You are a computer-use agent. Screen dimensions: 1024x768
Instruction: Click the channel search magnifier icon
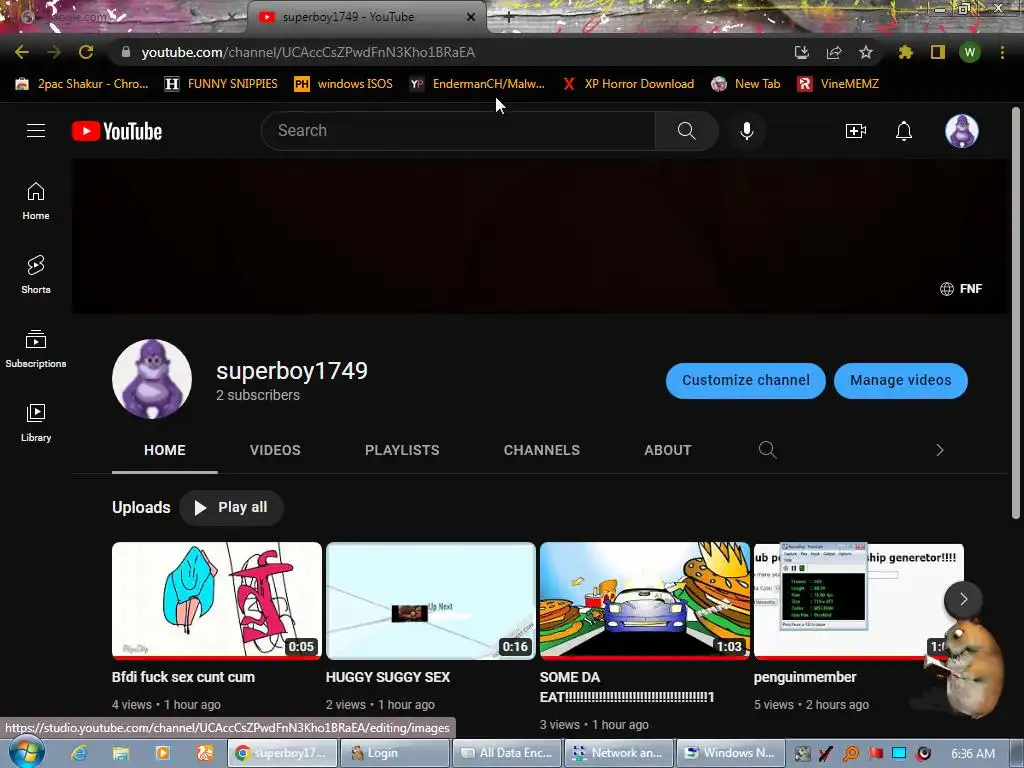(767, 450)
